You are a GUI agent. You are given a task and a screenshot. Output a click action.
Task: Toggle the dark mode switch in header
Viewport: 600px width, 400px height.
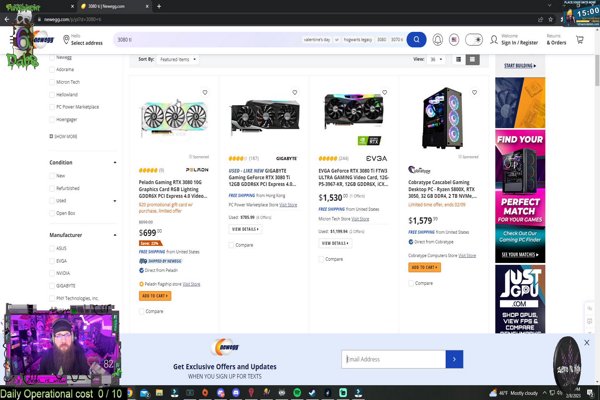coord(474,39)
